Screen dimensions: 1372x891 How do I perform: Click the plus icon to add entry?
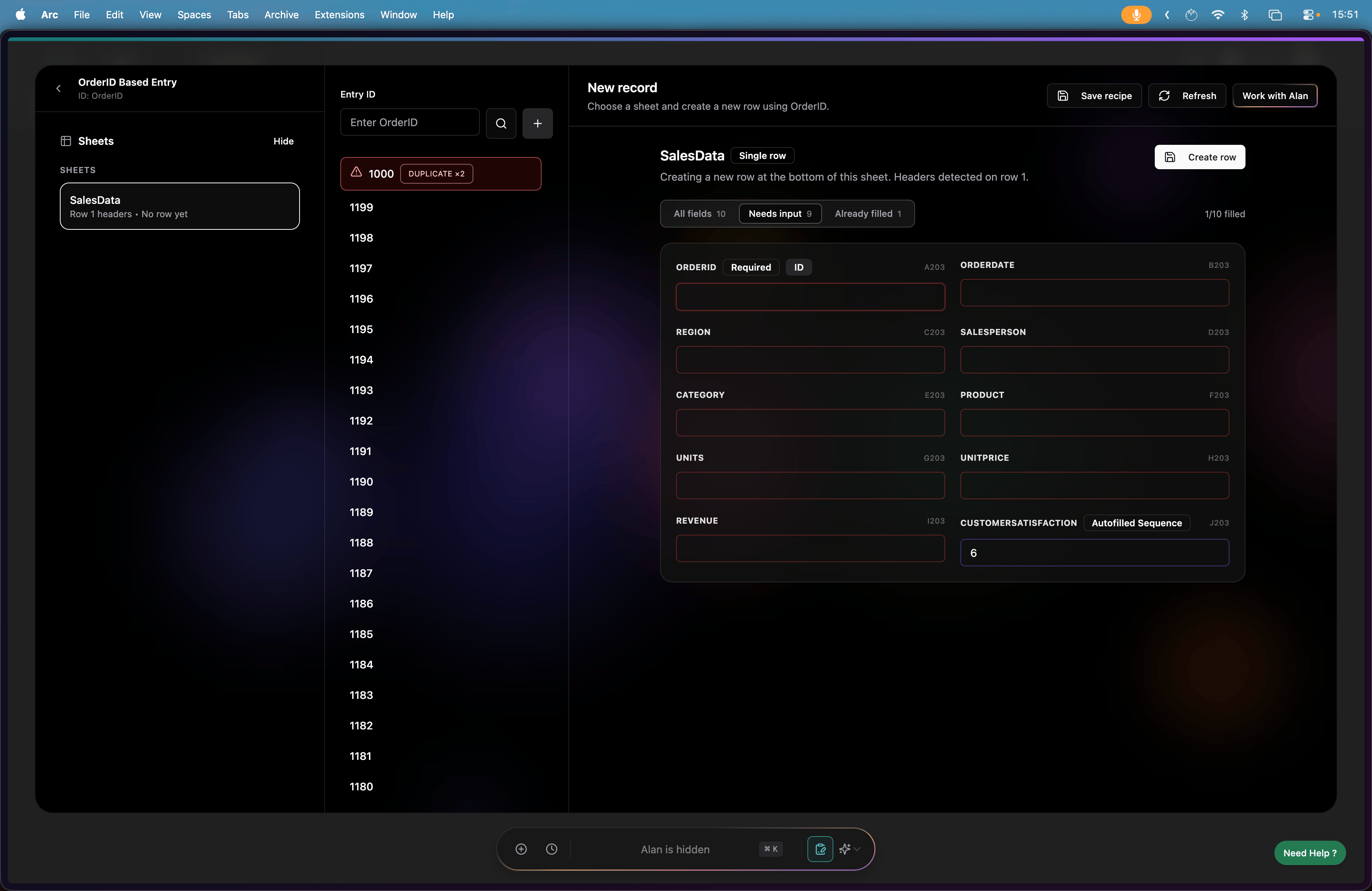point(537,123)
